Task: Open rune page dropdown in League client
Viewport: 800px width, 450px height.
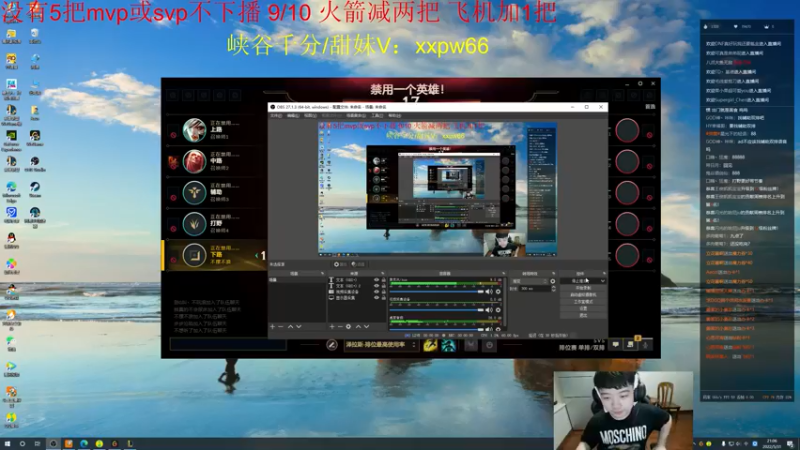Action: (x=381, y=345)
